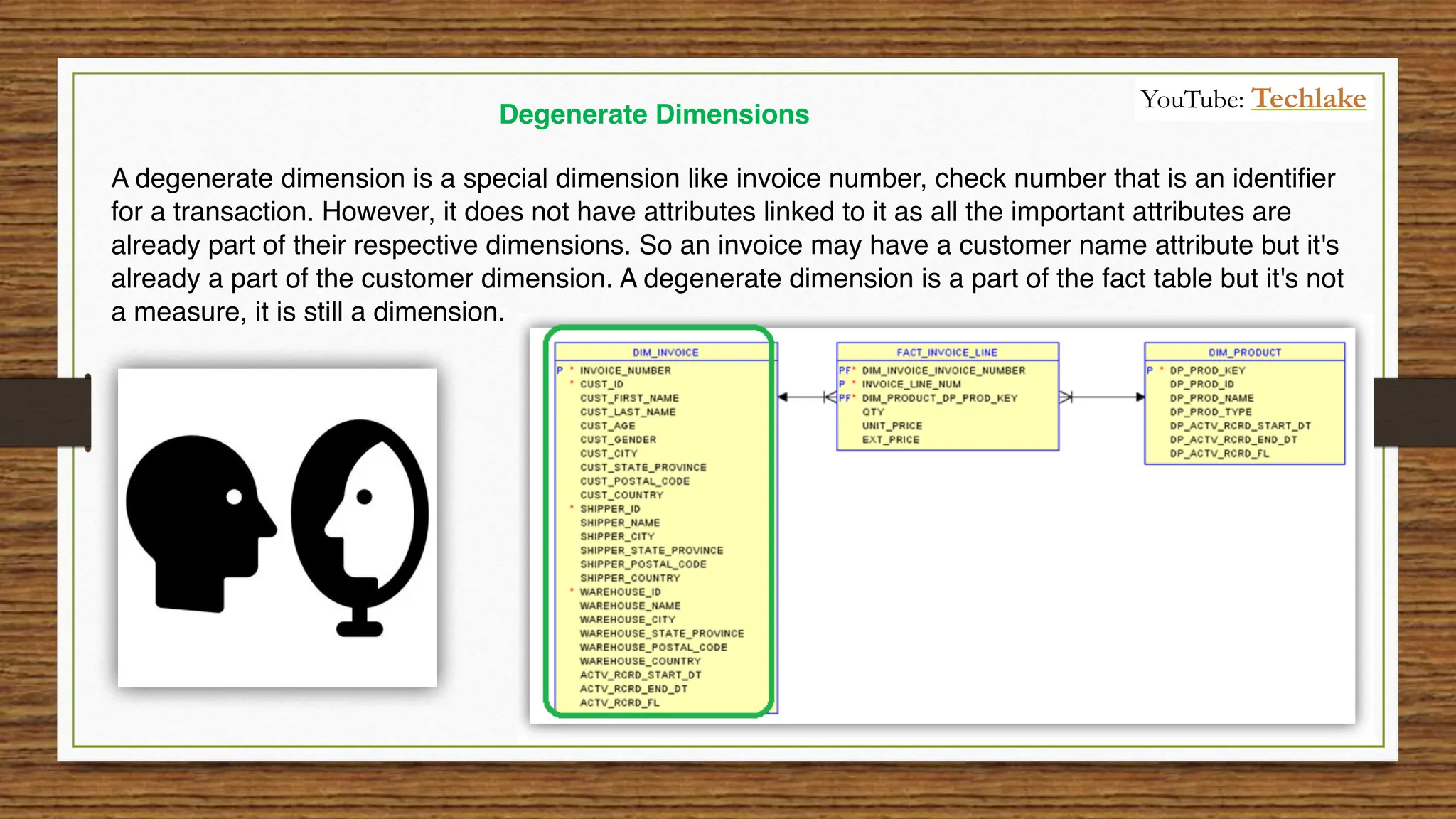The width and height of the screenshot is (1456, 819).
Task: Select the DP_PROD_ID field
Action: click(x=1201, y=385)
